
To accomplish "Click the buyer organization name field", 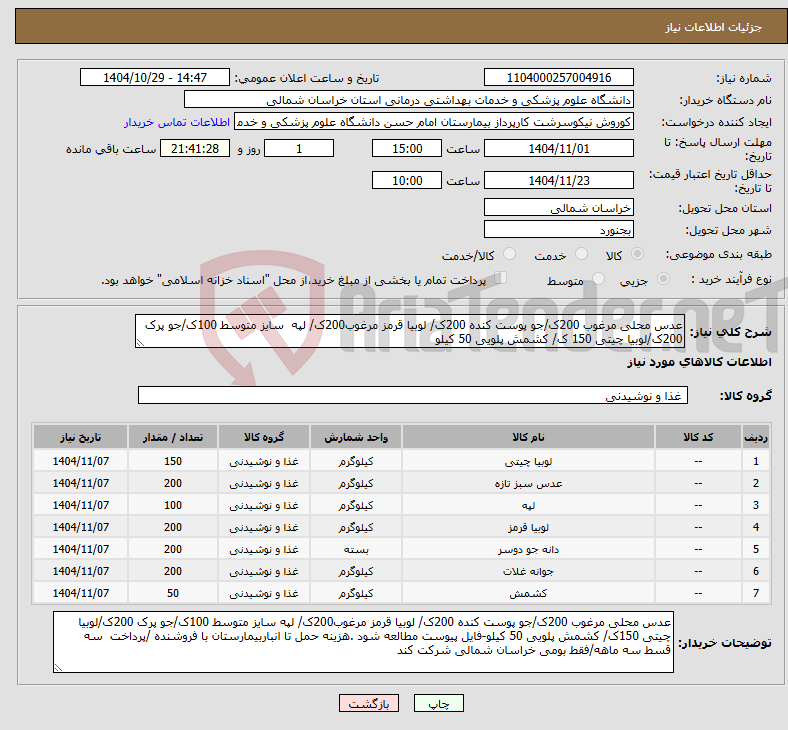I will (409, 99).
